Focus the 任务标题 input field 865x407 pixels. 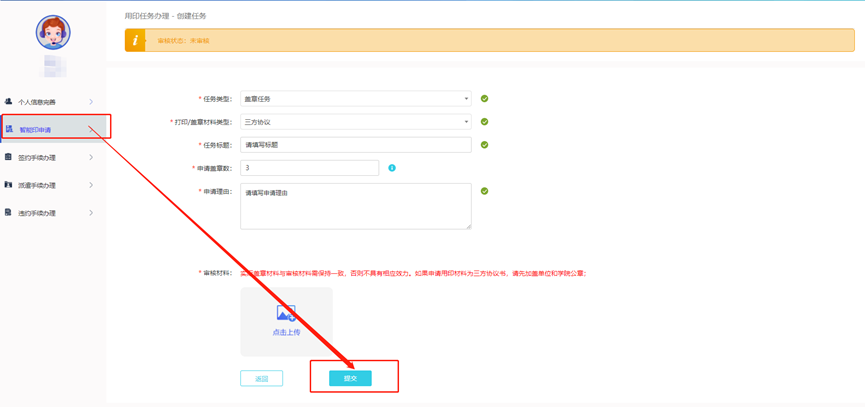tap(355, 145)
